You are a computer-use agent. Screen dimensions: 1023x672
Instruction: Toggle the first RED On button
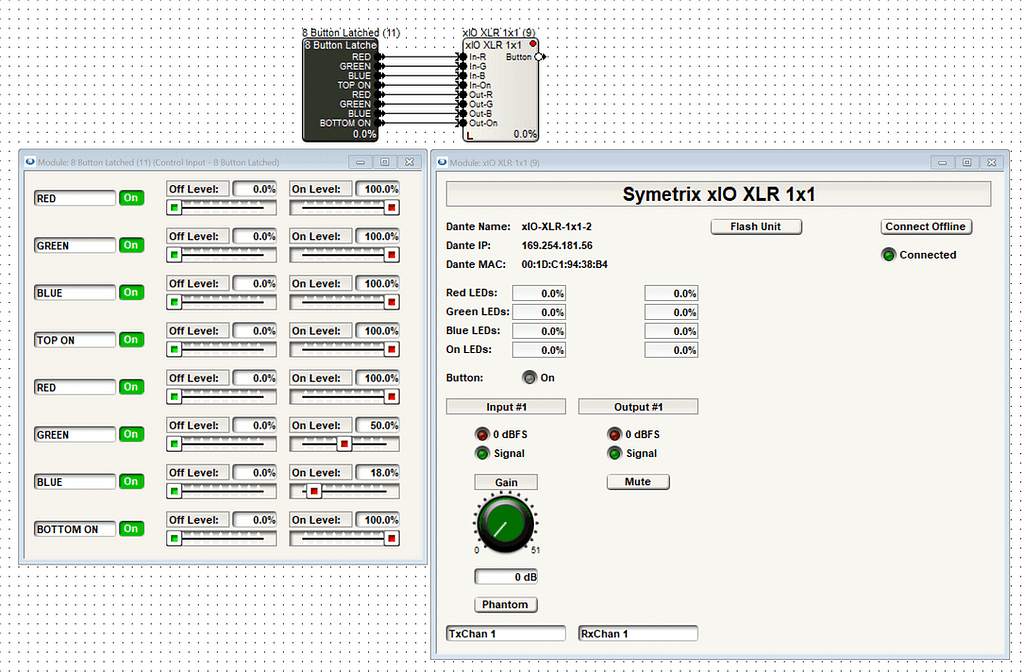coord(131,198)
